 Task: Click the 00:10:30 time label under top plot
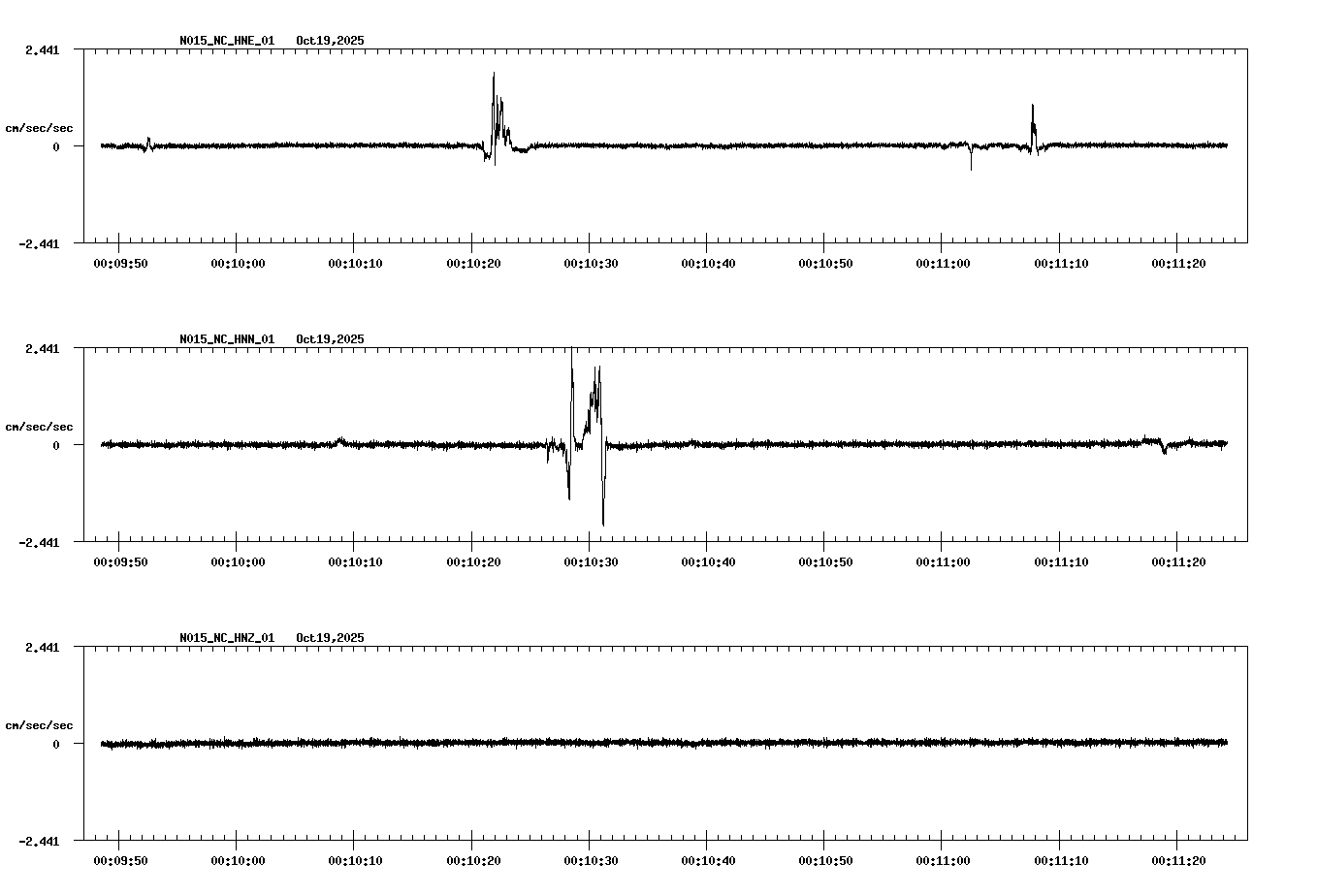pyautogui.click(x=593, y=262)
